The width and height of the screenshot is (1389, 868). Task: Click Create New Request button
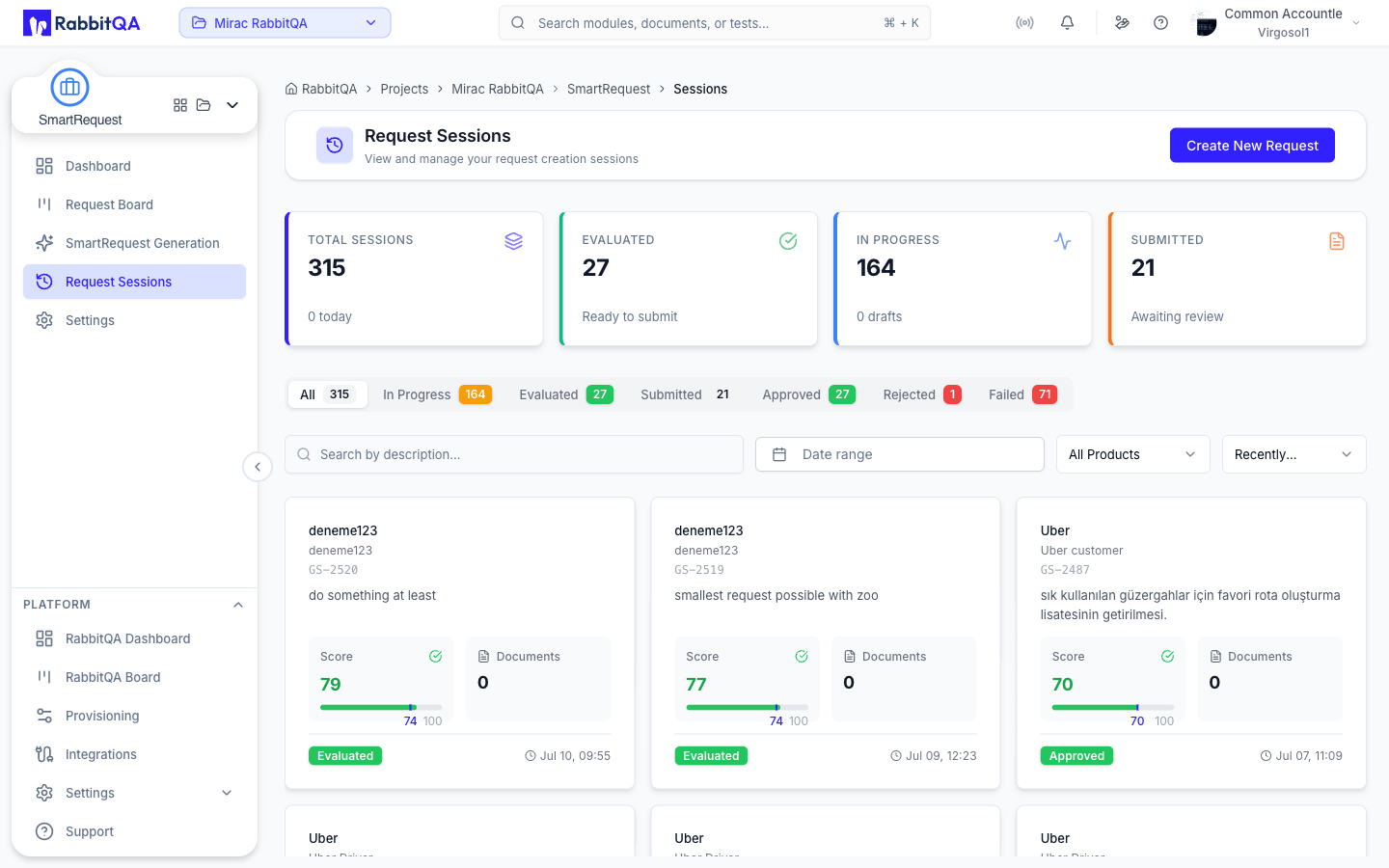(x=1252, y=146)
